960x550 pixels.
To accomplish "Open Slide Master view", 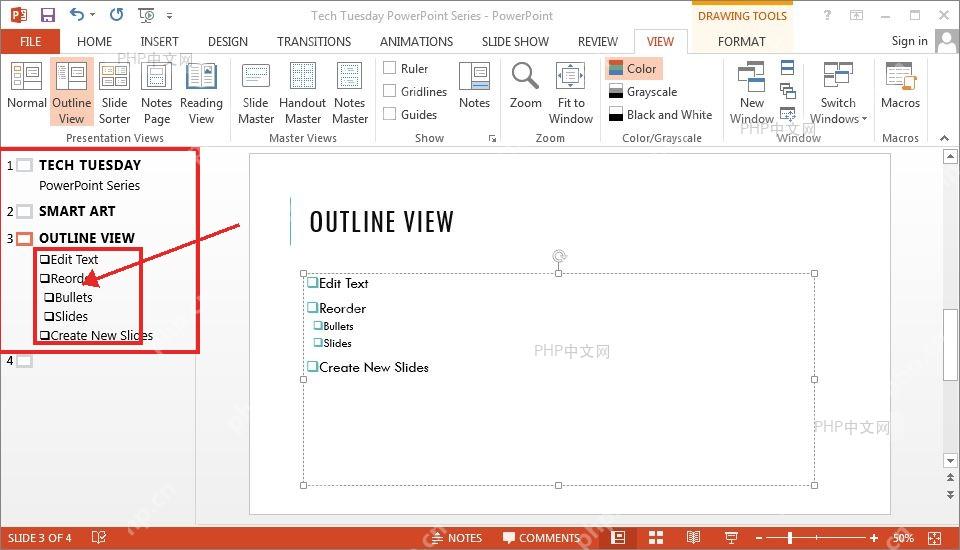I will [x=255, y=92].
